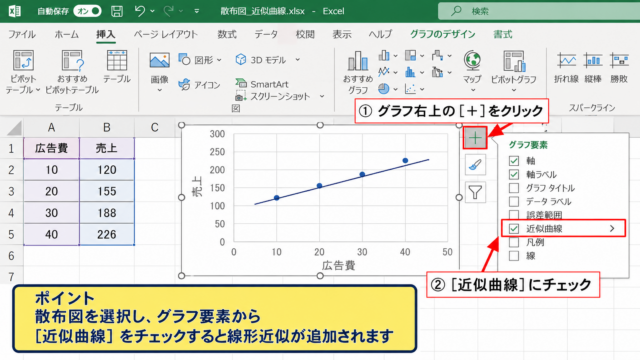
Task: Switch to the ホーム (Home) tab
Action: tap(67, 34)
